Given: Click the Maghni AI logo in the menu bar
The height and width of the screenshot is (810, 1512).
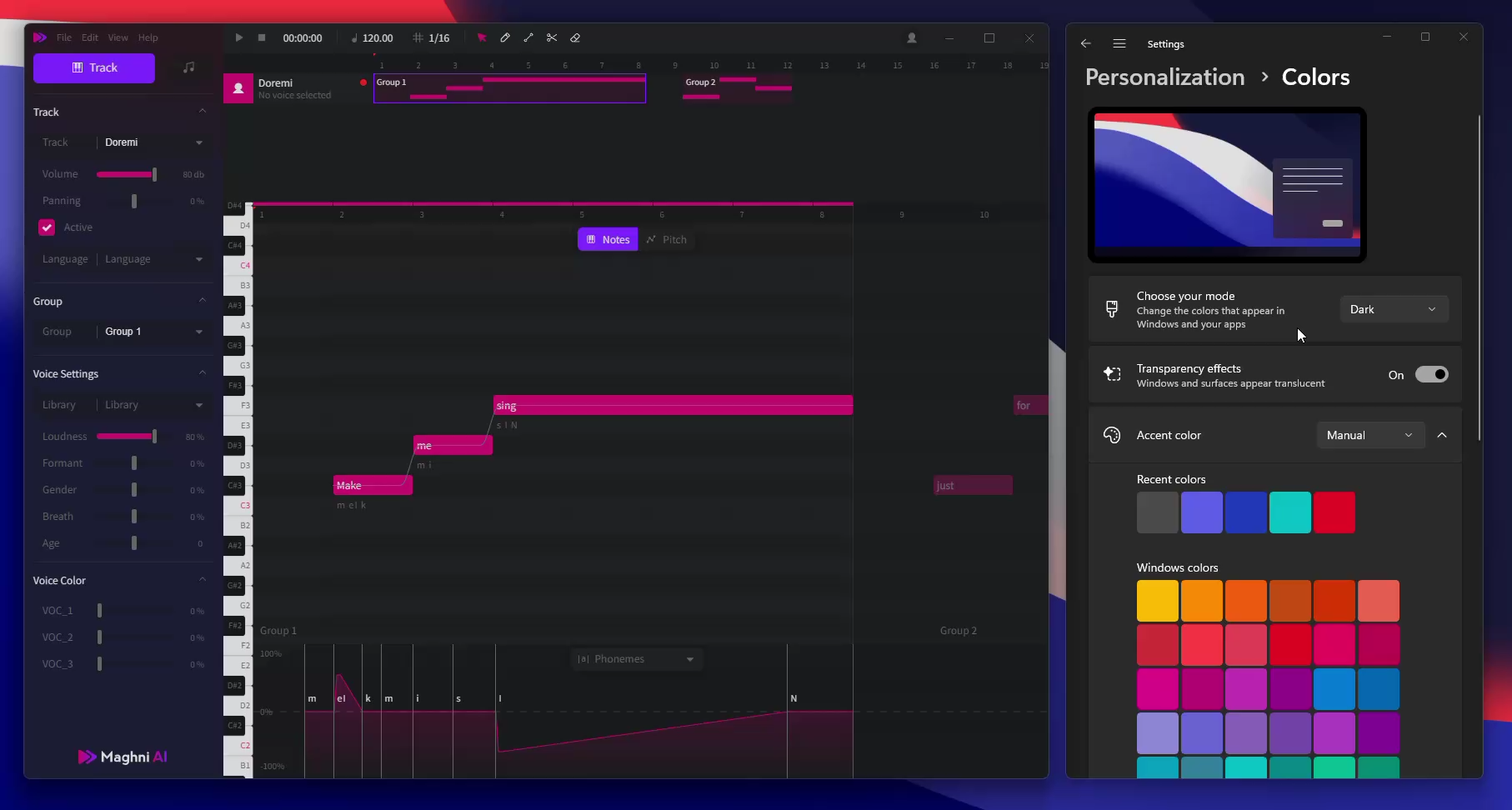Looking at the screenshot, I should pyautogui.click(x=40, y=37).
